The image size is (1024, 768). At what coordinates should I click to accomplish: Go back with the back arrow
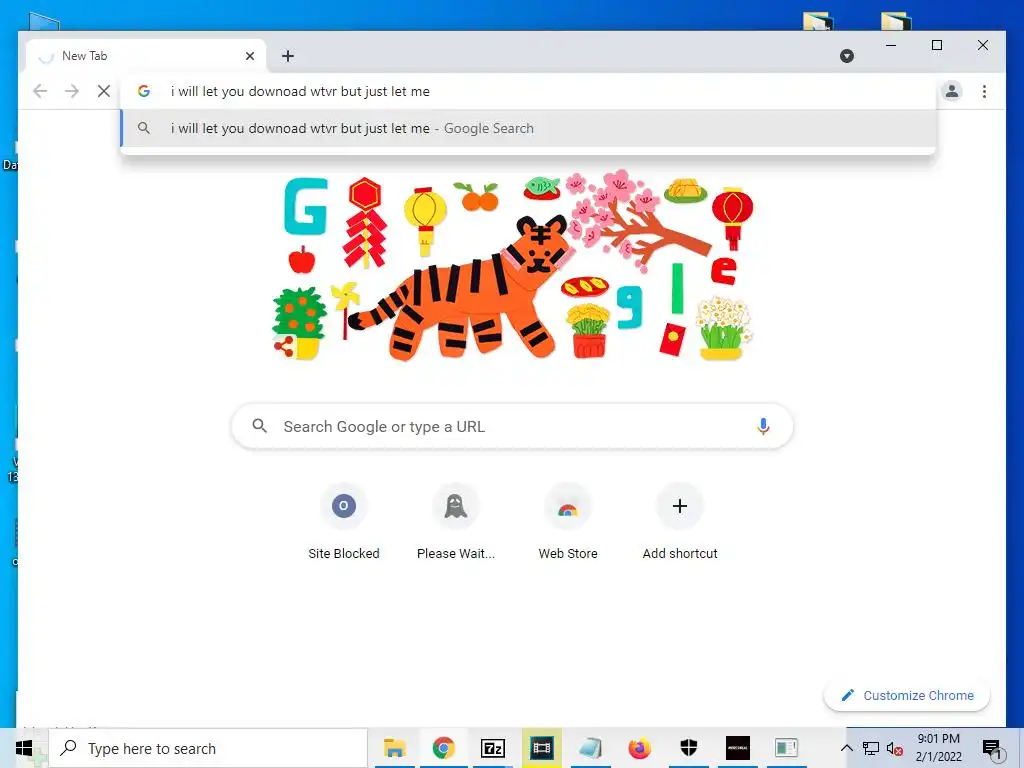40,91
